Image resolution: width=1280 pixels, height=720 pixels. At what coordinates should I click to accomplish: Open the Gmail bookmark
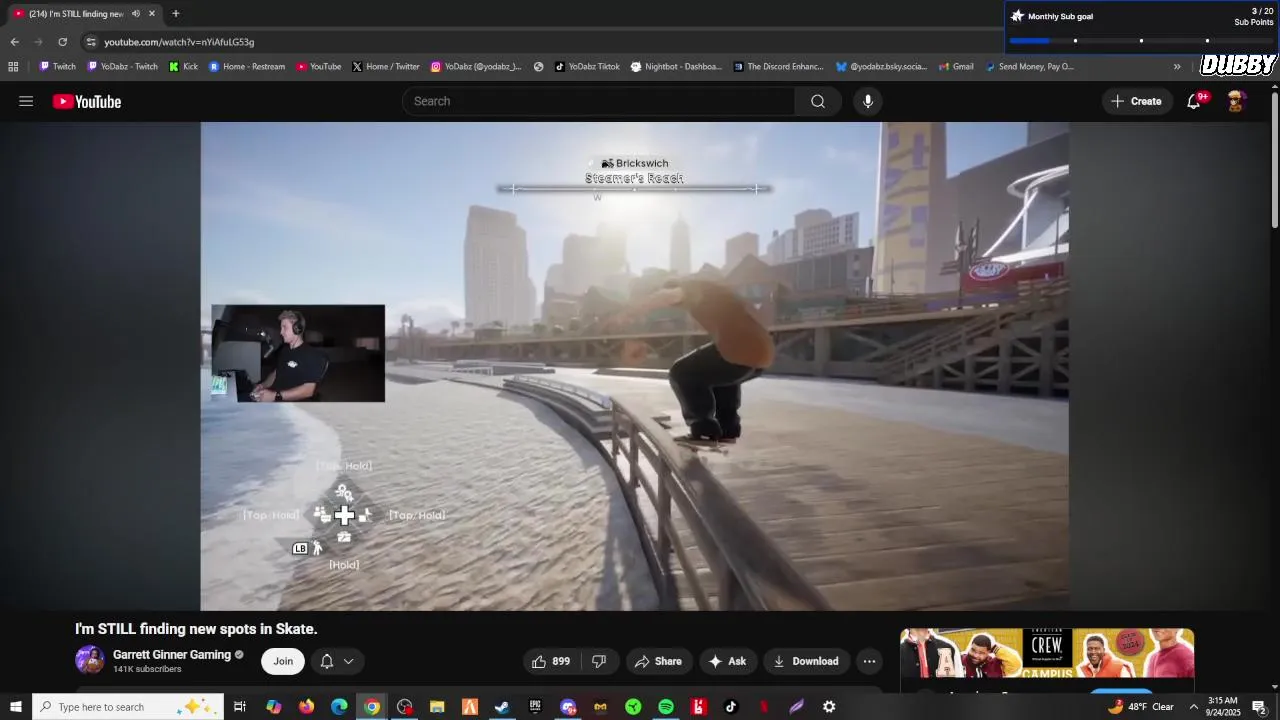(955, 67)
